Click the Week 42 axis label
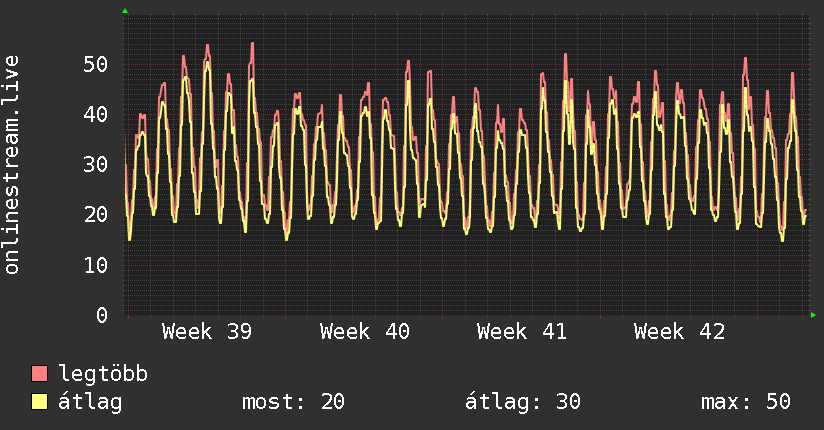 pyautogui.click(x=679, y=332)
